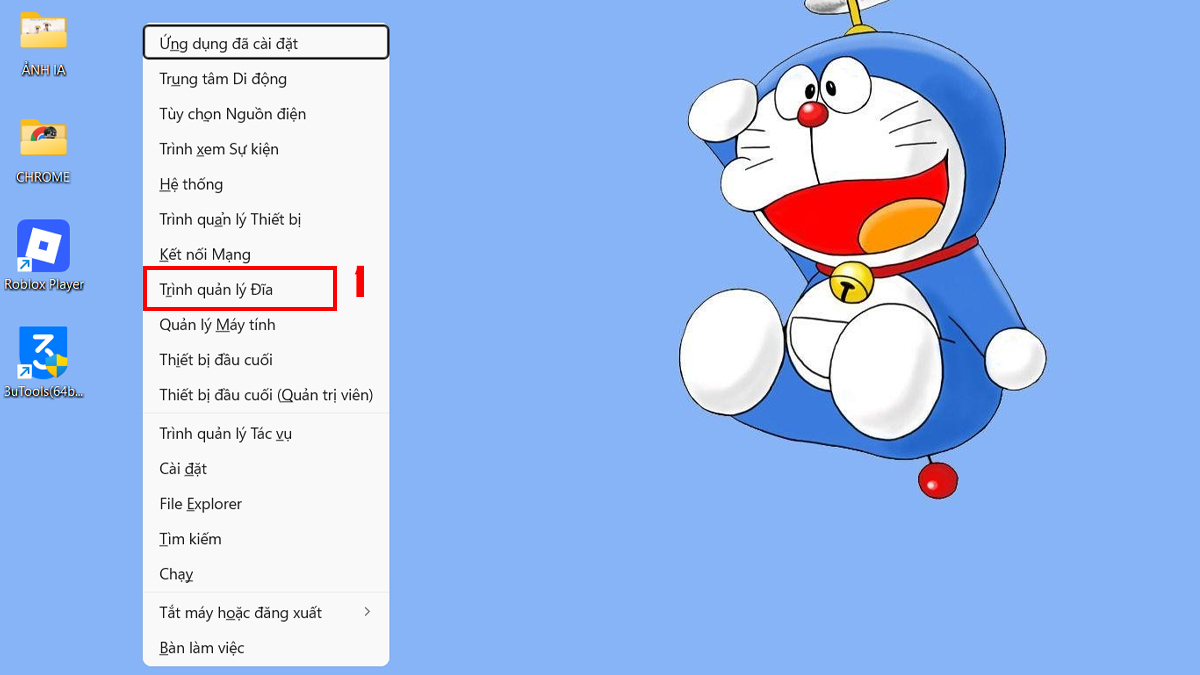Choose Trình quản lý Đĩa
Screen dimensions: 1200x675
point(266,289)
